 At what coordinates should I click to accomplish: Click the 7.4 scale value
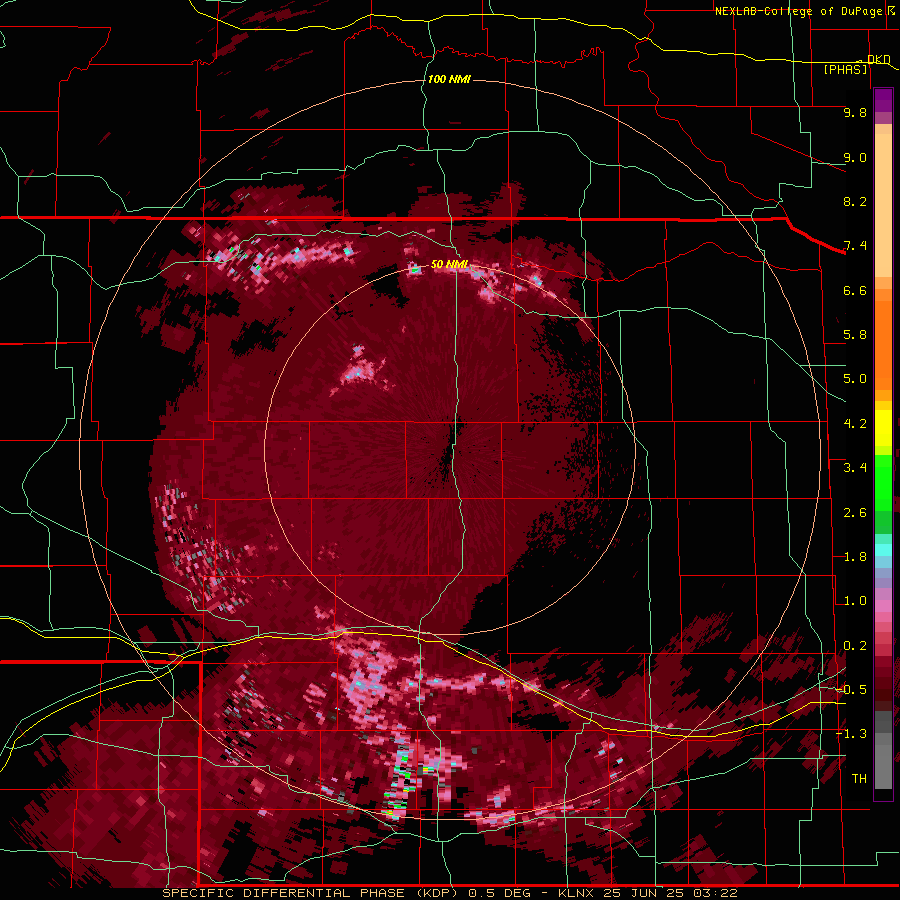855,246
